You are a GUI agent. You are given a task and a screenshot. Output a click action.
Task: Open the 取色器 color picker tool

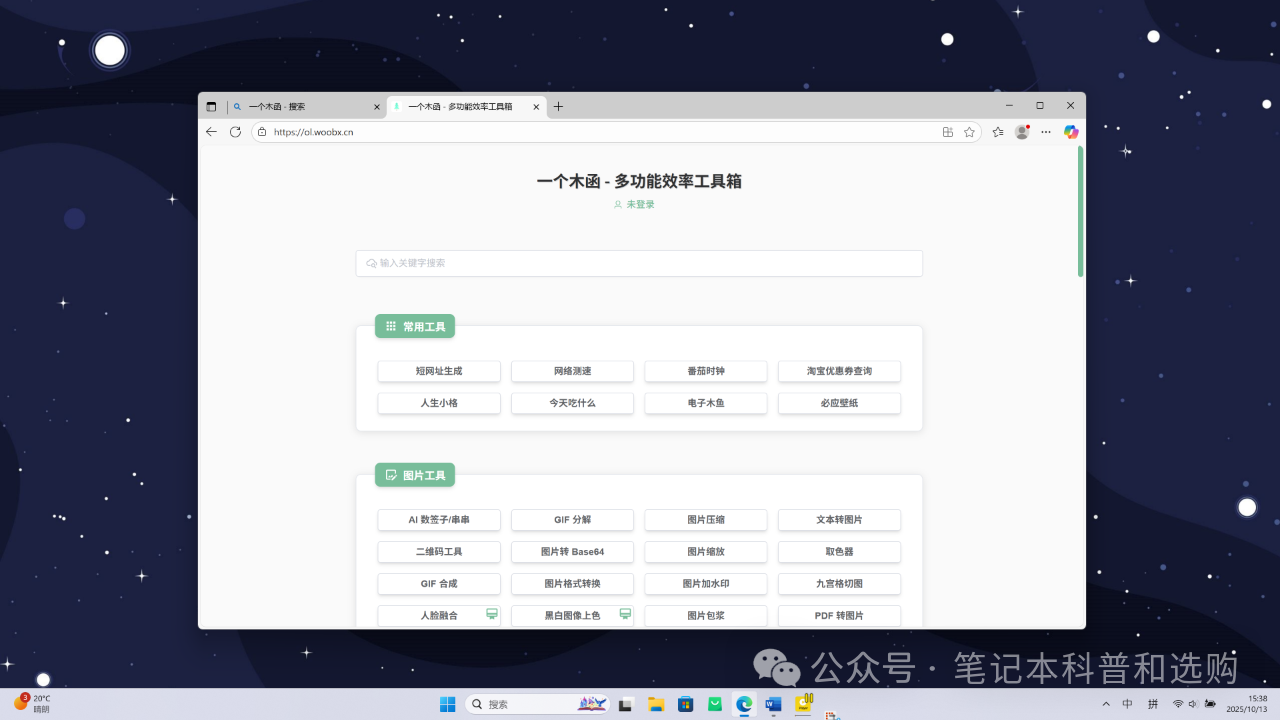[x=839, y=552]
